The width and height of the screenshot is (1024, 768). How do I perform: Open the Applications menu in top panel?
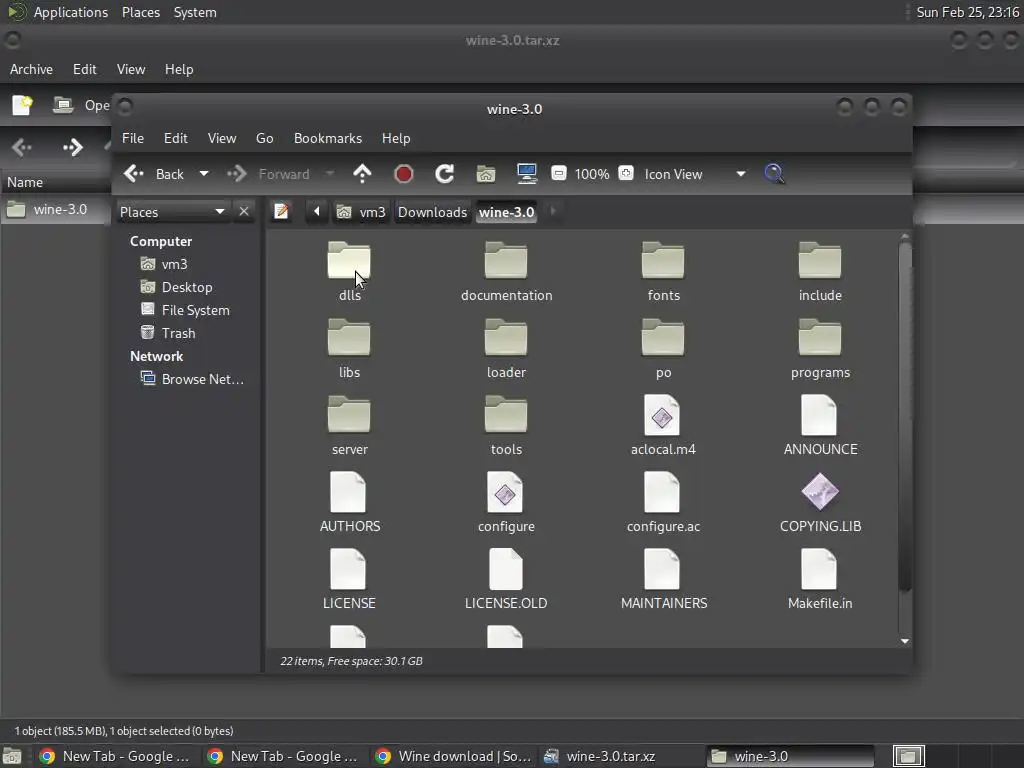(71, 12)
